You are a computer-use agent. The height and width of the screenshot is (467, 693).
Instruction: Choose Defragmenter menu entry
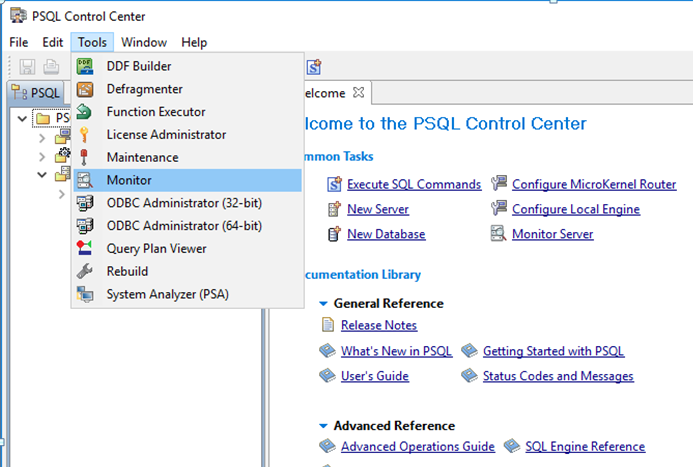click(188, 89)
